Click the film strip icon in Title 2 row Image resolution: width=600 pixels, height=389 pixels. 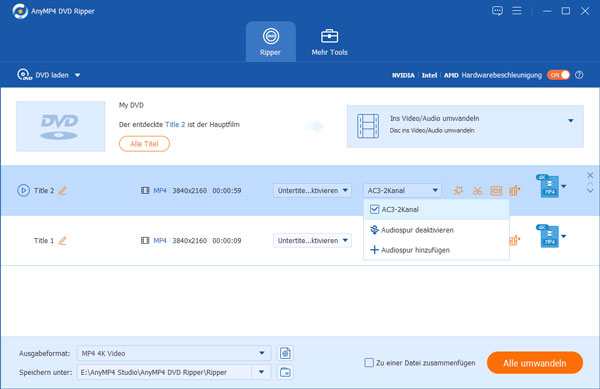coord(145,190)
